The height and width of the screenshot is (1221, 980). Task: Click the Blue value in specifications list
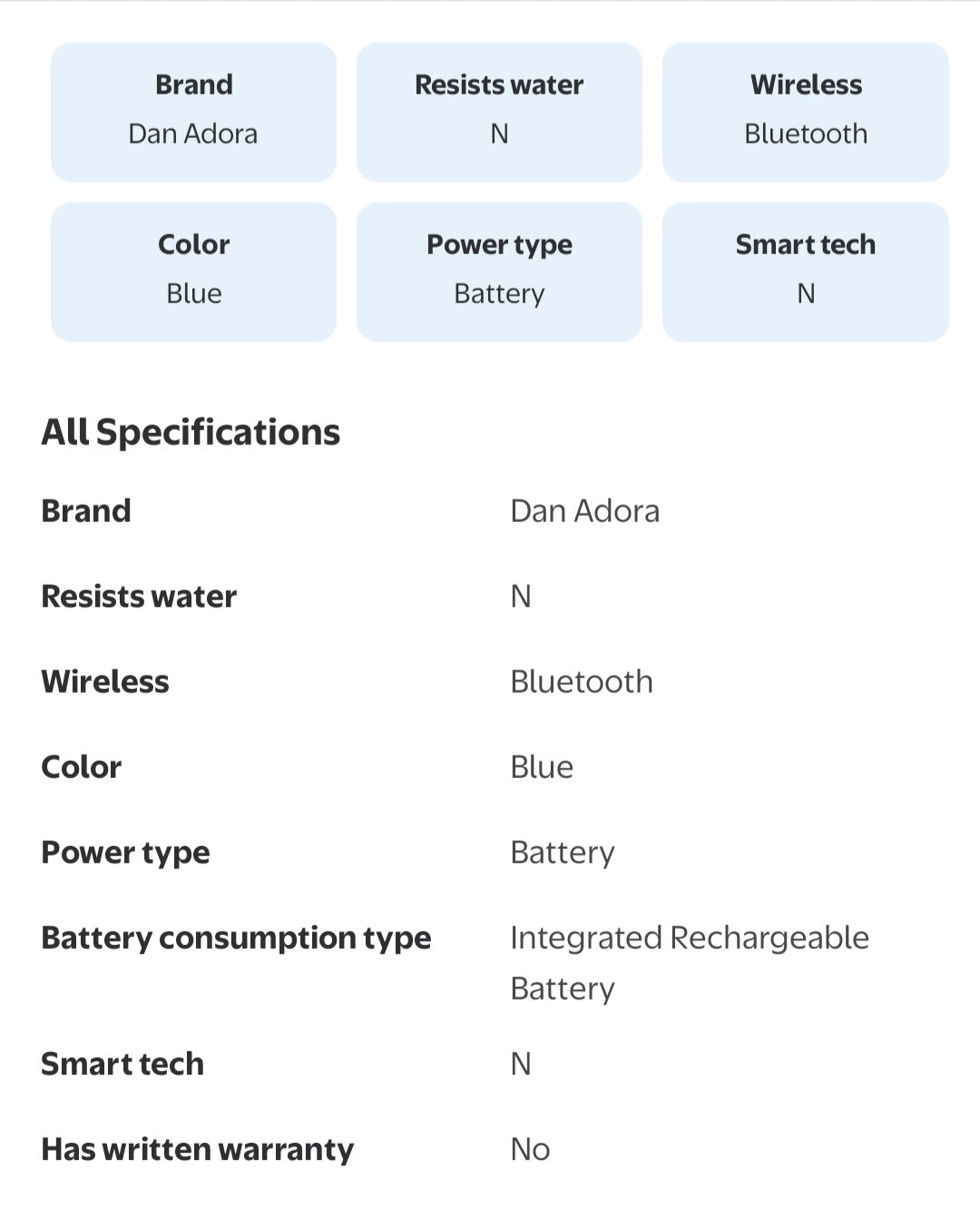(x=542, y=767)
